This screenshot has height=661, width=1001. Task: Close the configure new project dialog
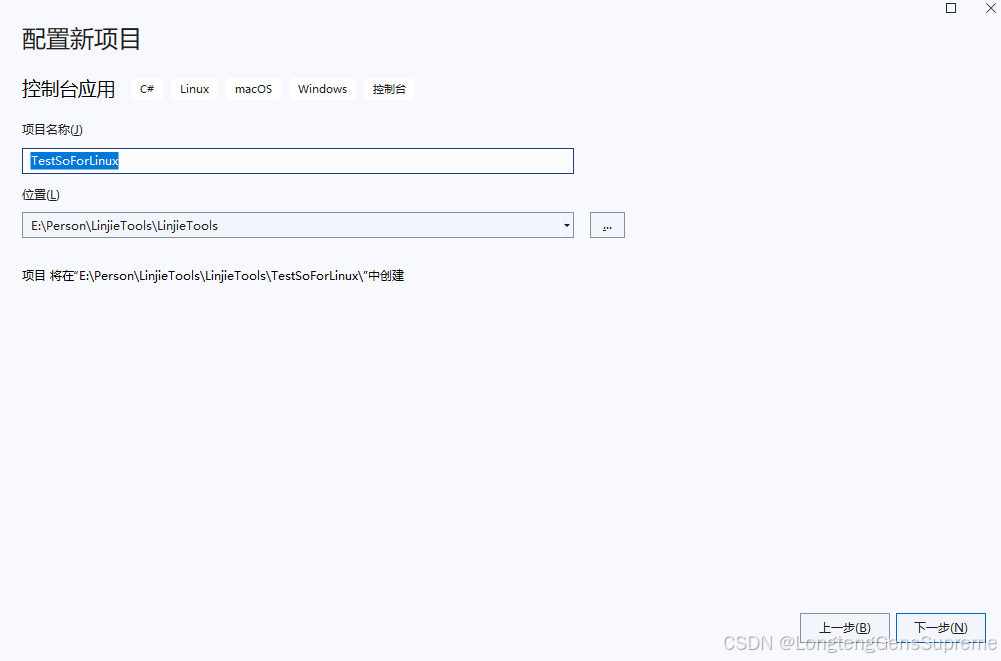tap(991, 8)
